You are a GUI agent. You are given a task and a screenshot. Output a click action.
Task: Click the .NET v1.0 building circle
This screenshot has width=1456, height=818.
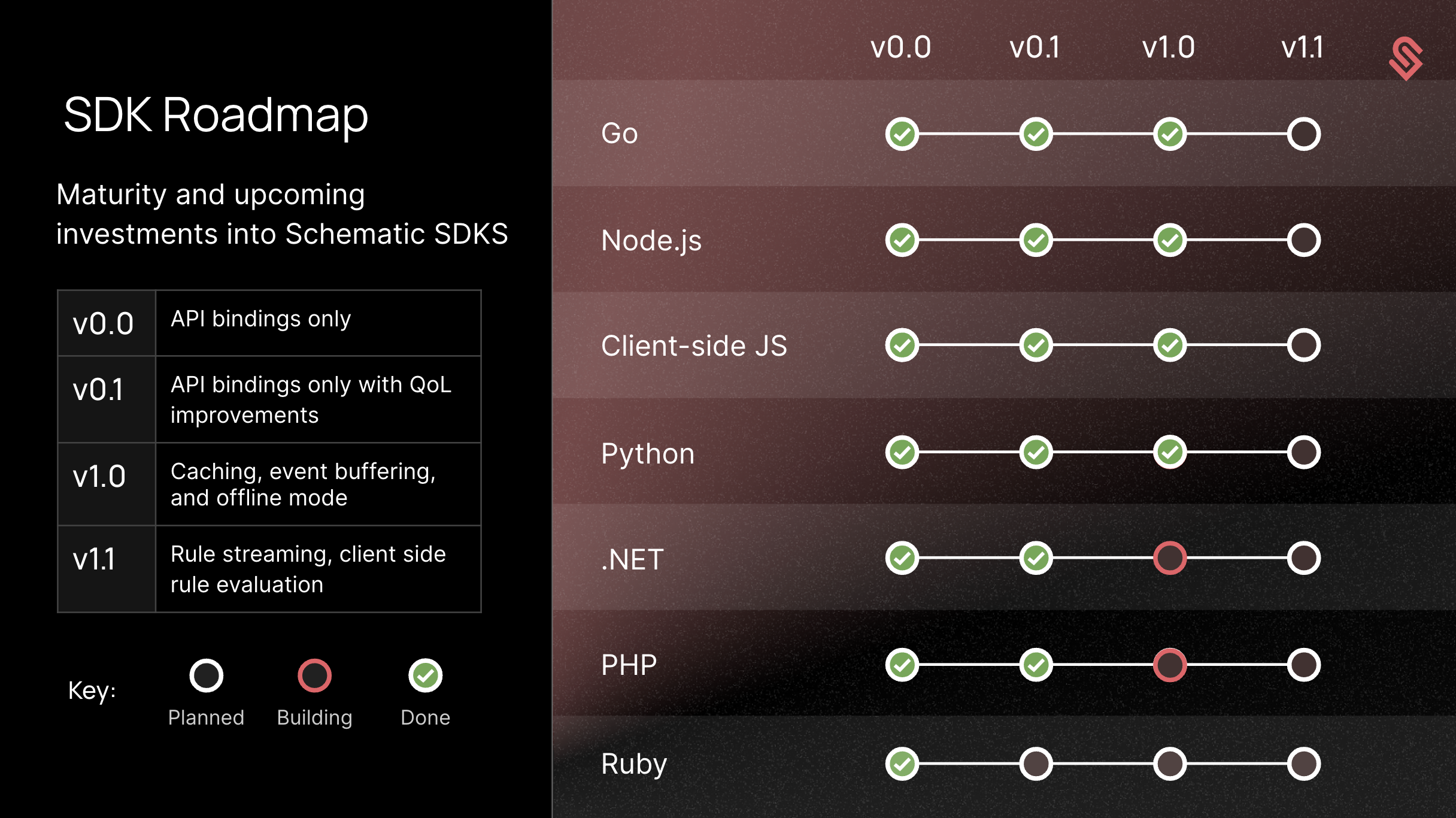point(1170,558)
